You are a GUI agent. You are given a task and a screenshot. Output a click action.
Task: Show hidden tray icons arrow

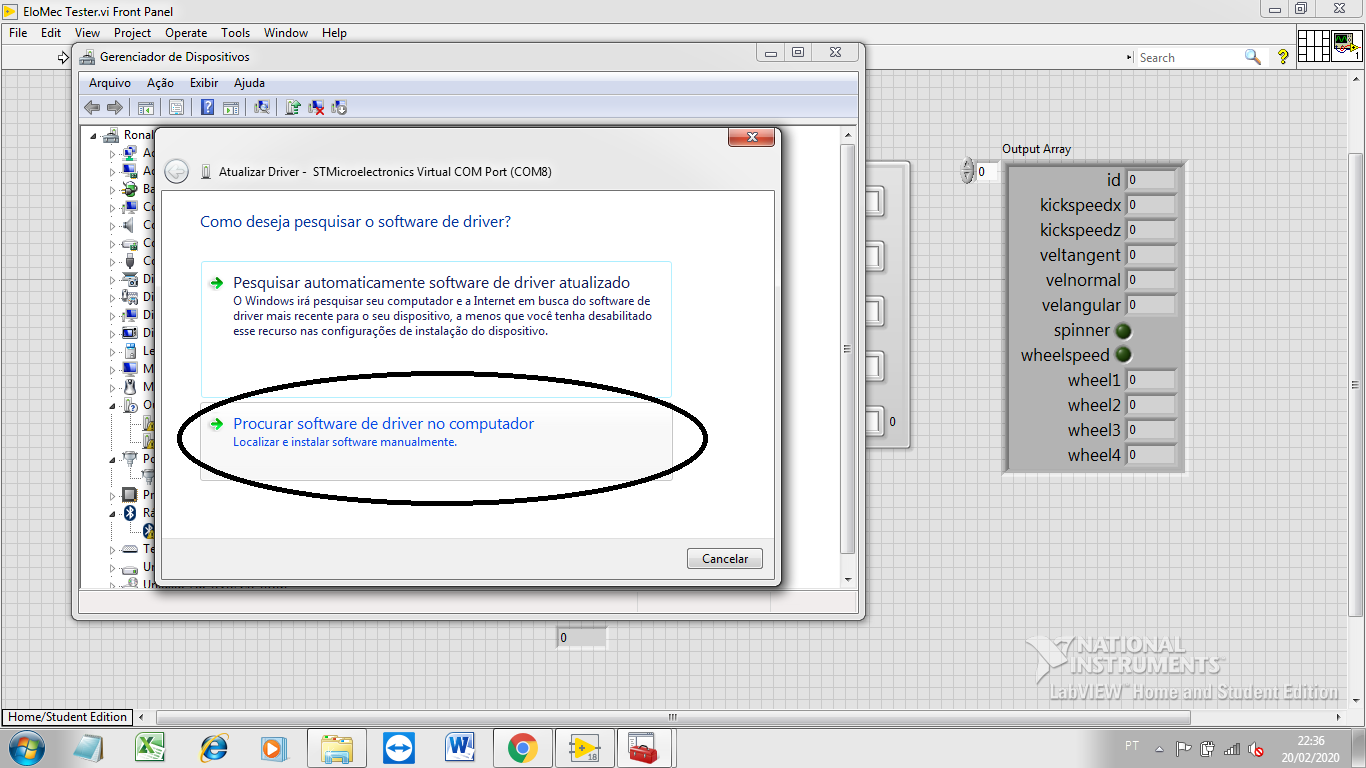pos(1160,749)
